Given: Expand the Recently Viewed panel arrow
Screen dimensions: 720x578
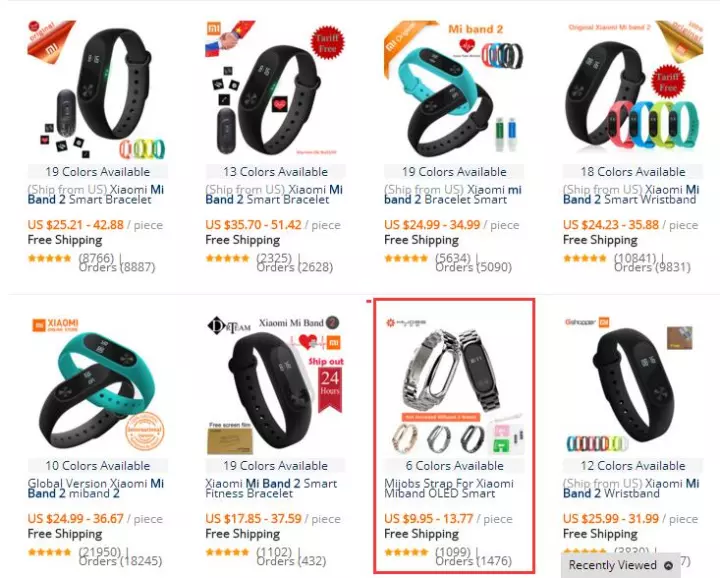Looking at the screenshot, I should coord(669,565).
